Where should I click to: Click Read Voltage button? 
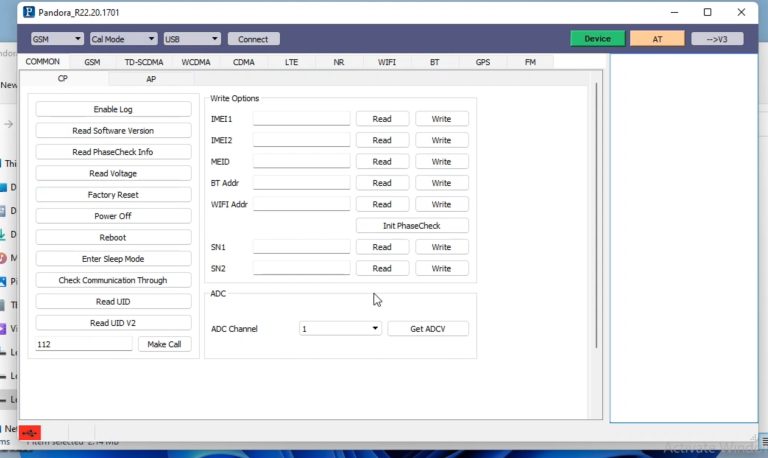(x=113, y=173)
